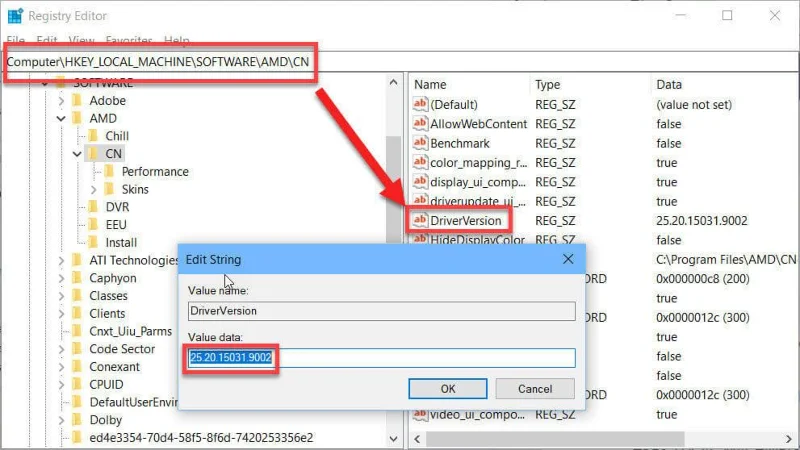Select the DriverVersion value name
The image size is (800, 450).
coord(465,220)
